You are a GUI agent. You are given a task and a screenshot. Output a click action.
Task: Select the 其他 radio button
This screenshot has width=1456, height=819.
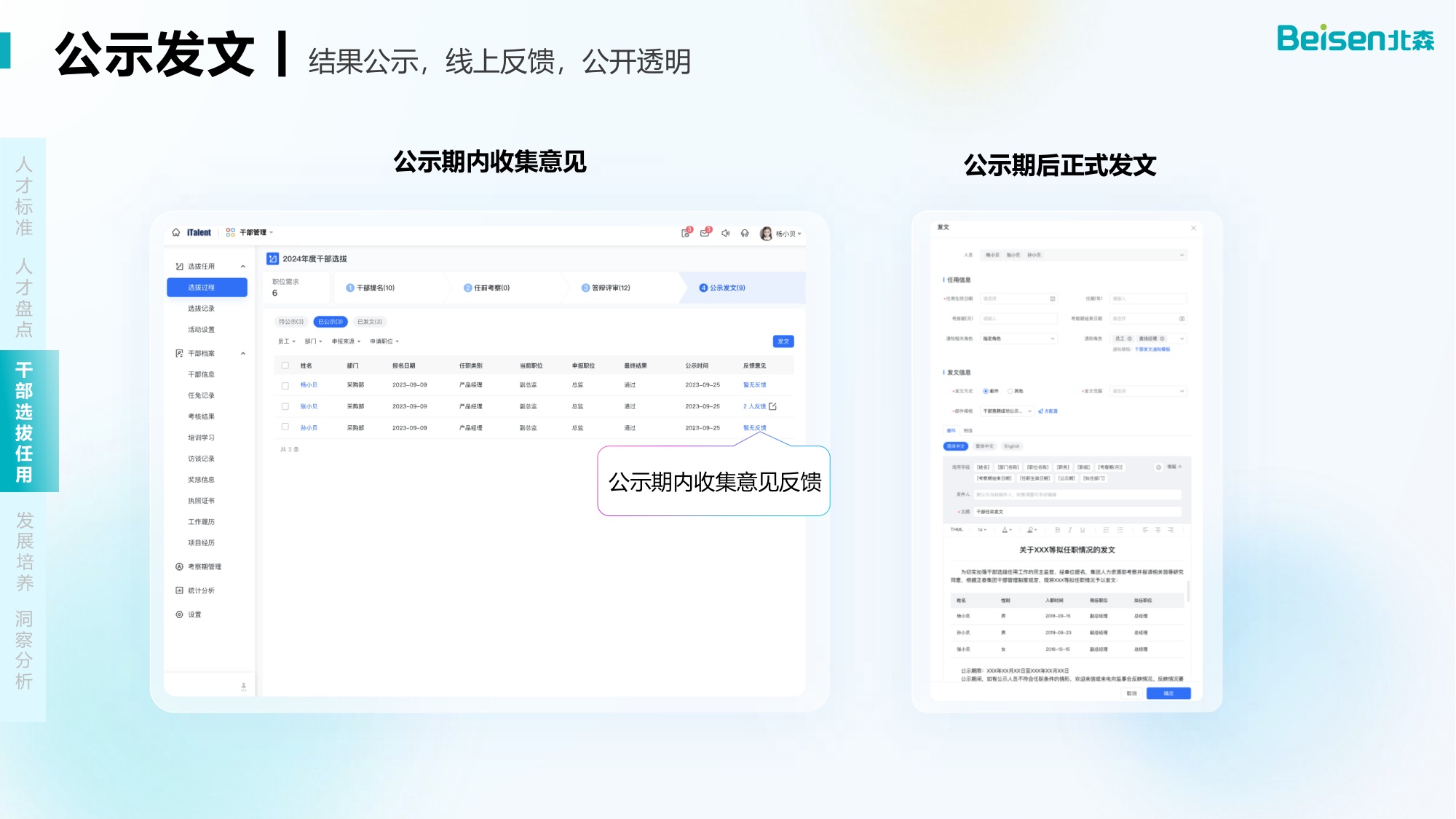(x=1010, y=391)
